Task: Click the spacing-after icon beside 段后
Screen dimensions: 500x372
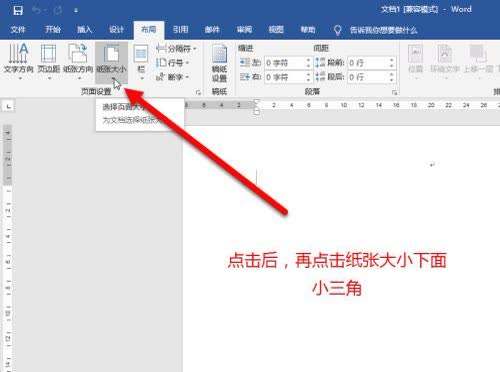Action: 320,77
